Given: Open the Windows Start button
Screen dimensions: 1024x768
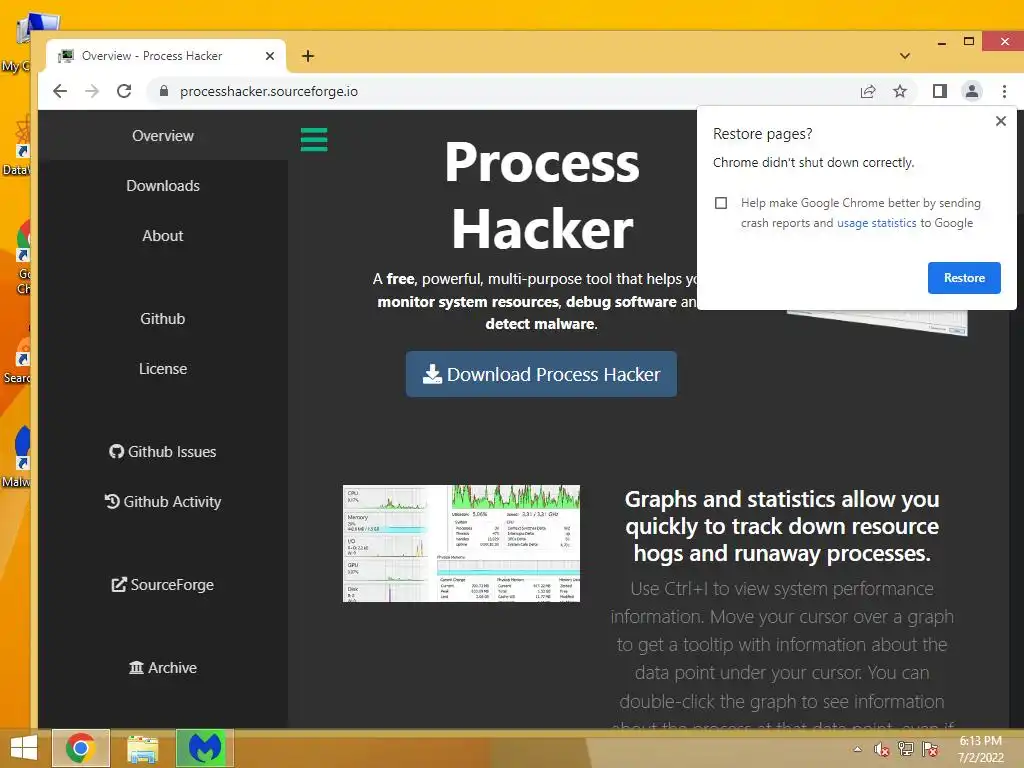Looking at the screenshot, I should click(x=24, y=748).
